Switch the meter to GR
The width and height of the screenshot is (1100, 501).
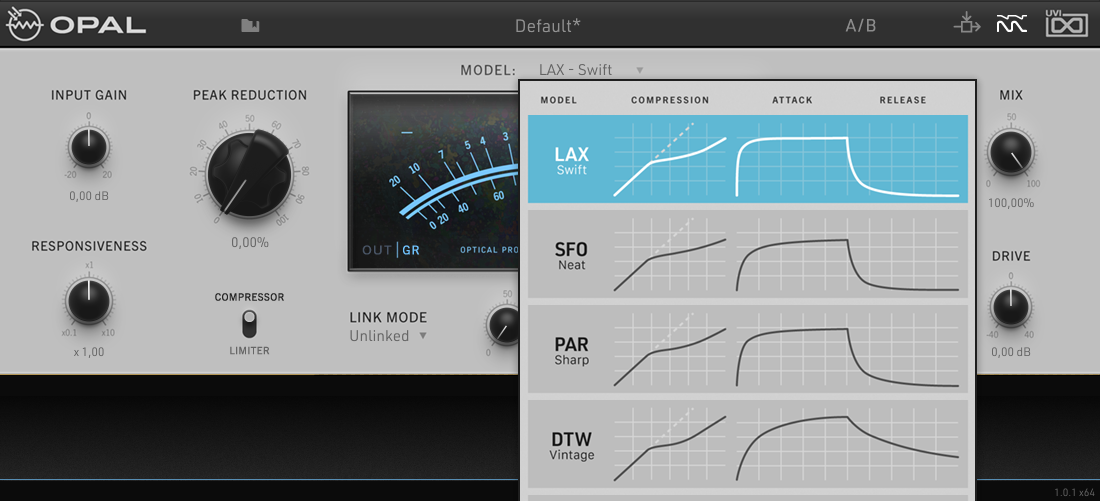point(411,249)
